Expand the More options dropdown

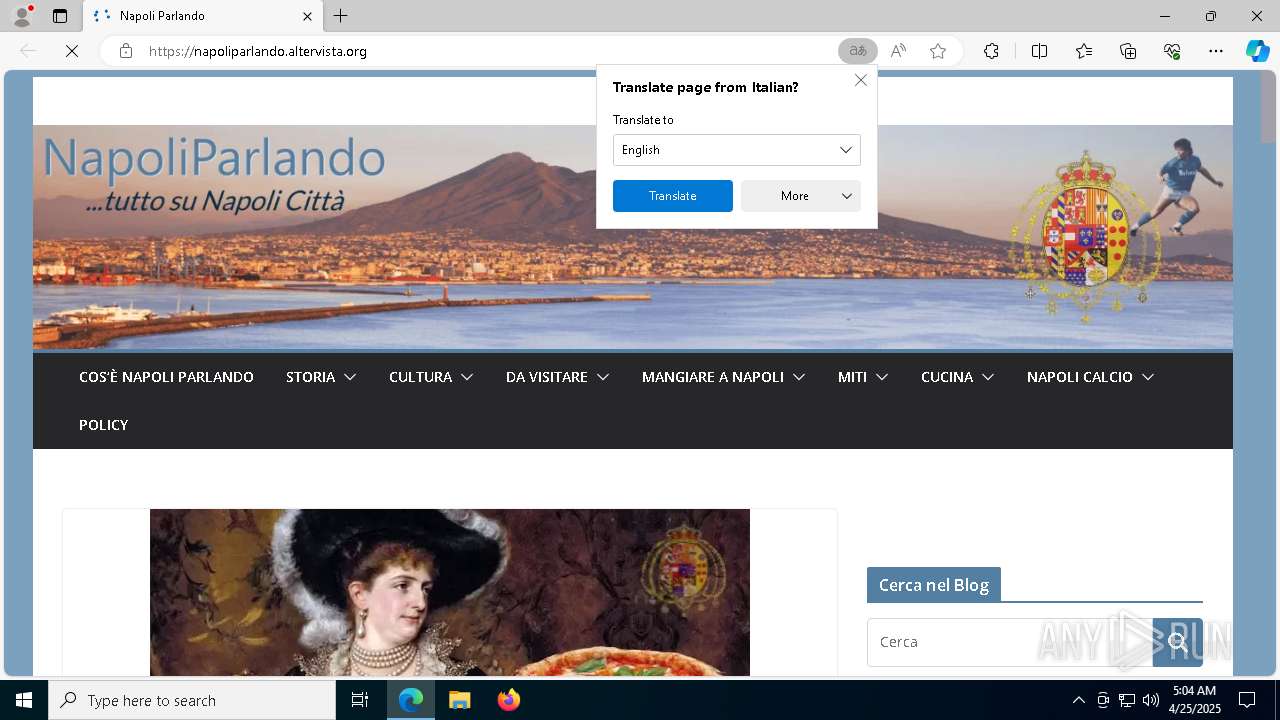pos(801,196)
